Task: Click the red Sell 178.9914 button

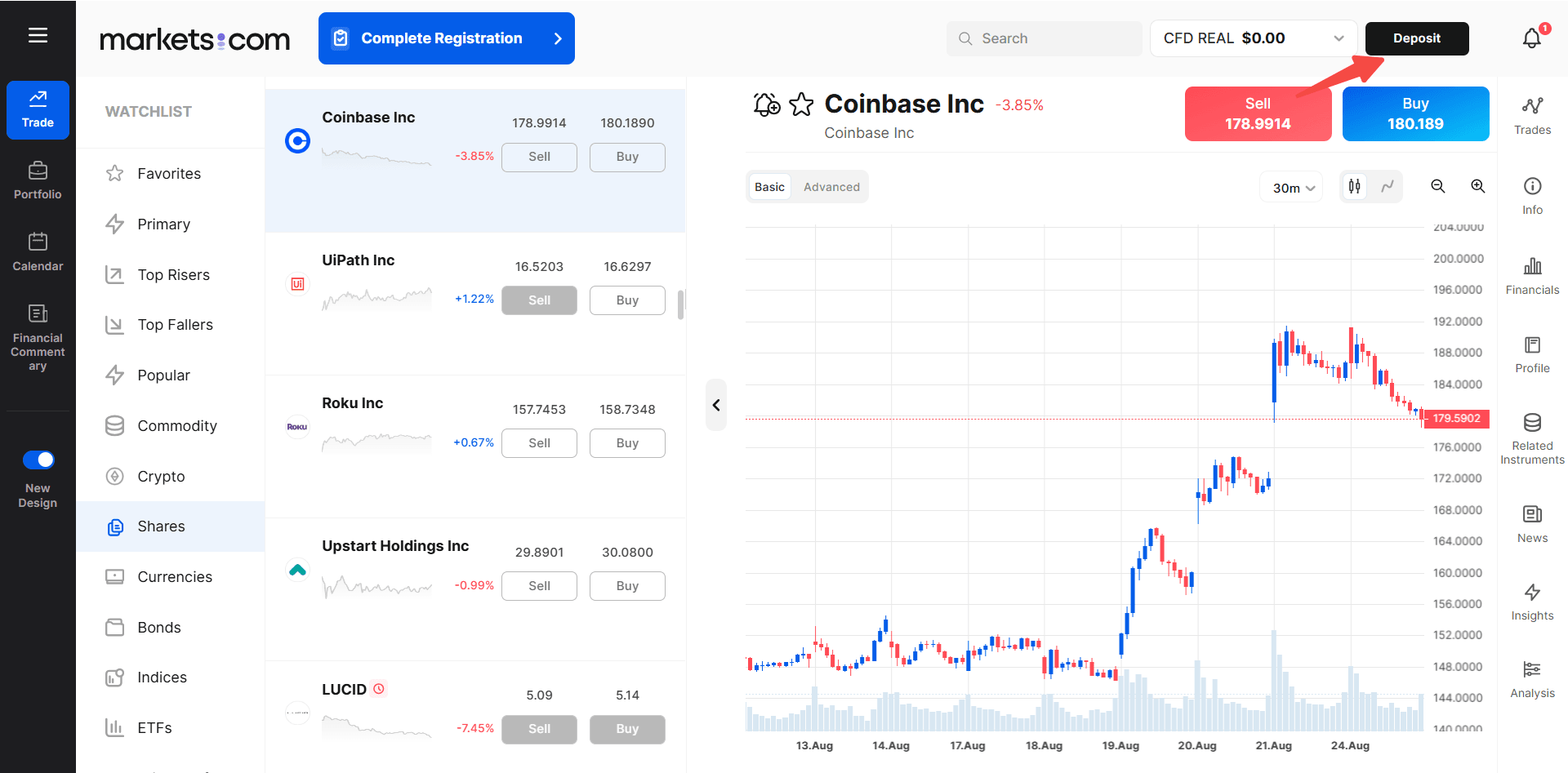Action: pyautogui.click(x=1258, y=113)
